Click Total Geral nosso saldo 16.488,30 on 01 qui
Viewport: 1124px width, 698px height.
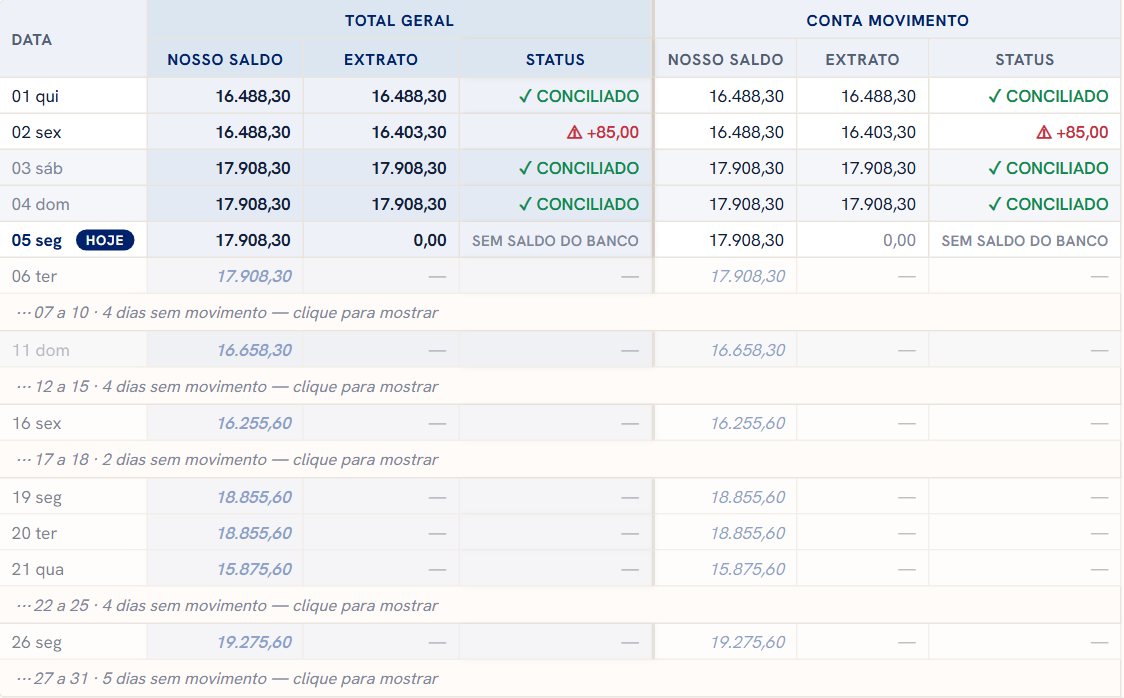click(x=253, y=96)
